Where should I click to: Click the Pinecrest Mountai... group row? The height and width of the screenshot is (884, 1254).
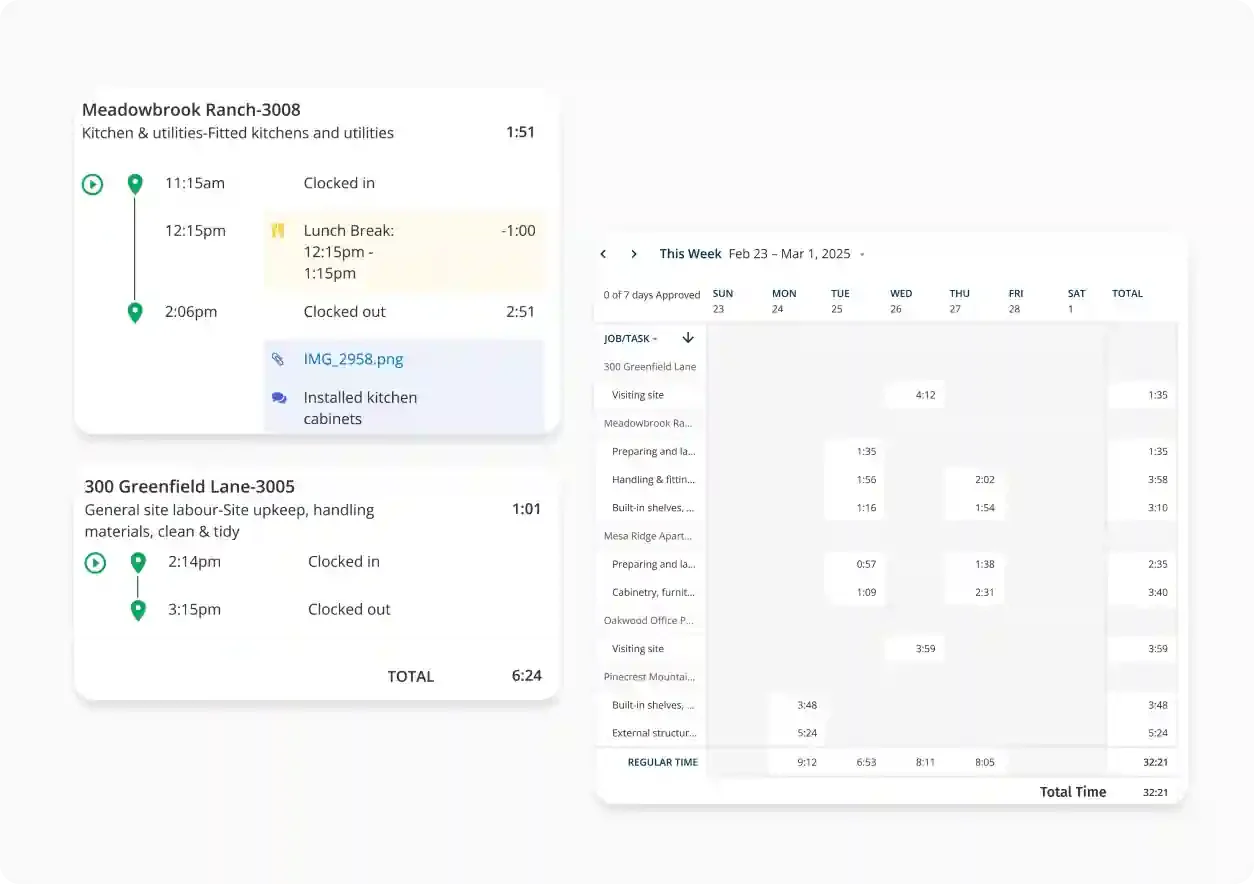tap(649, 677)
